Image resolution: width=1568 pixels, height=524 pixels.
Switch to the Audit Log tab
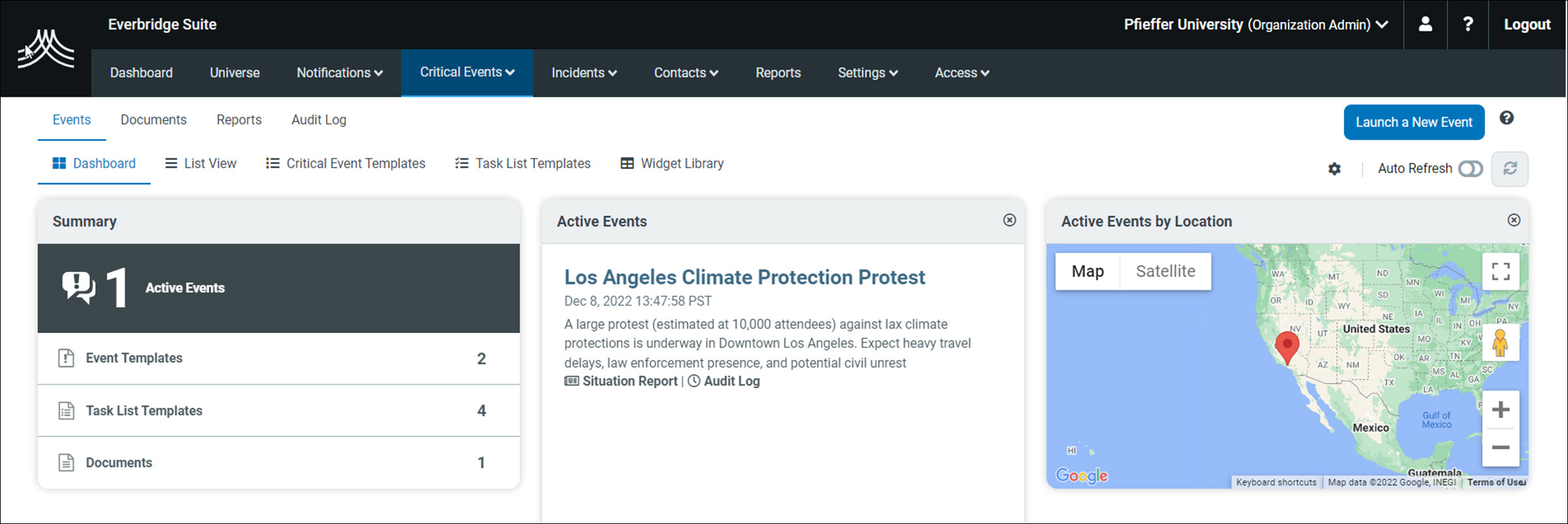click(x=319, y=120)
